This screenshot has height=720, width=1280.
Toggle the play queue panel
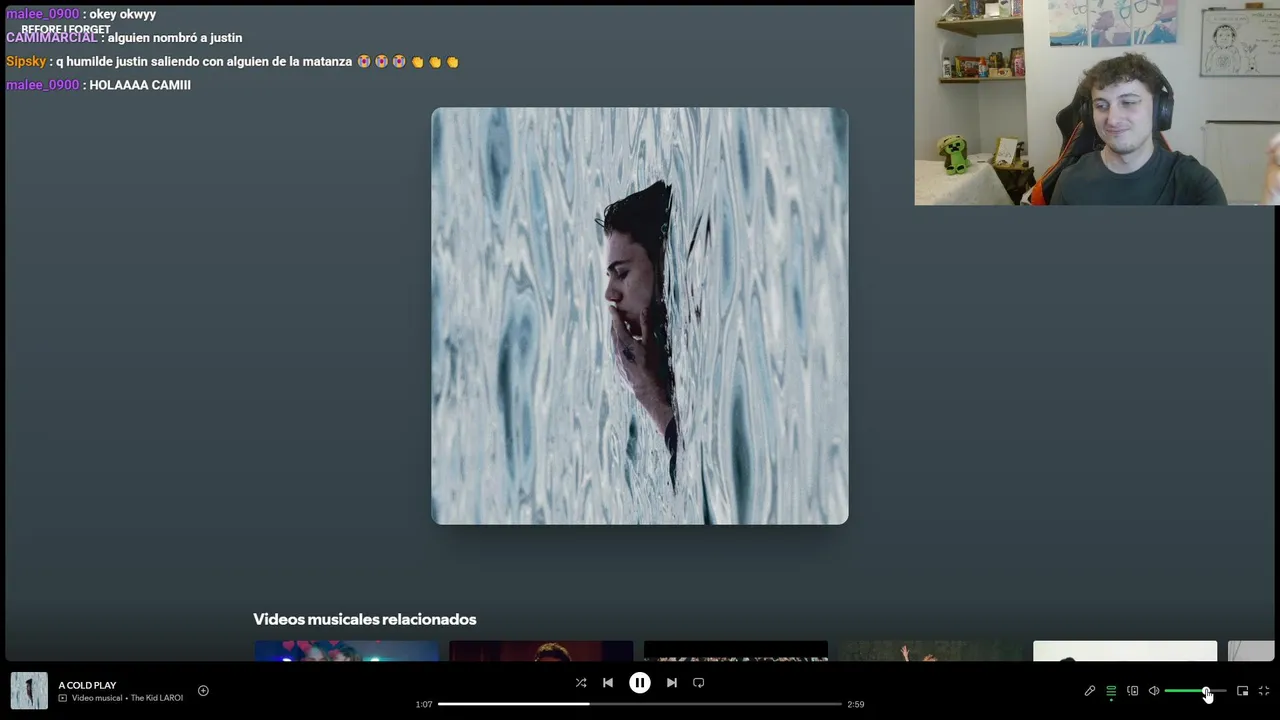pyautogui.click(x=1111, y=691)
